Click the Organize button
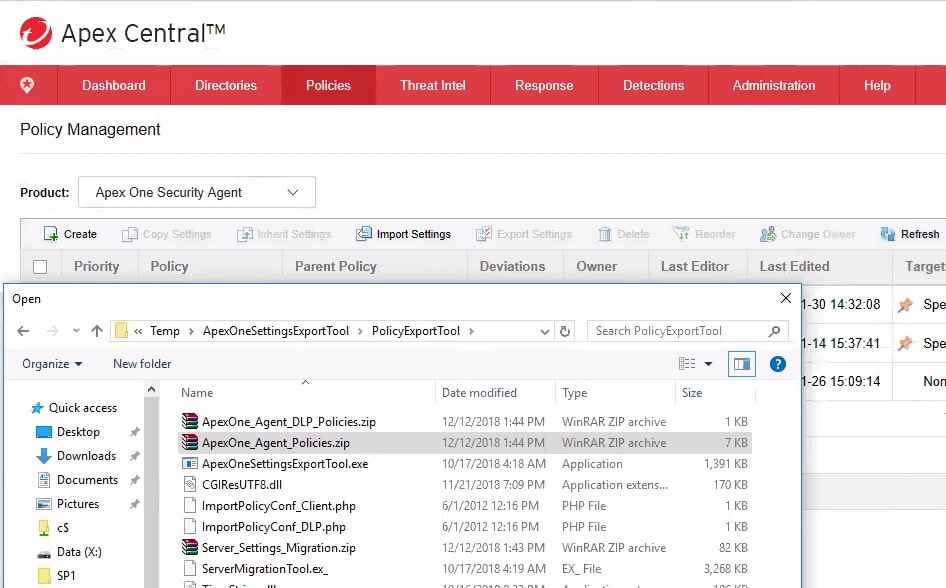 (x=50, y=363)
